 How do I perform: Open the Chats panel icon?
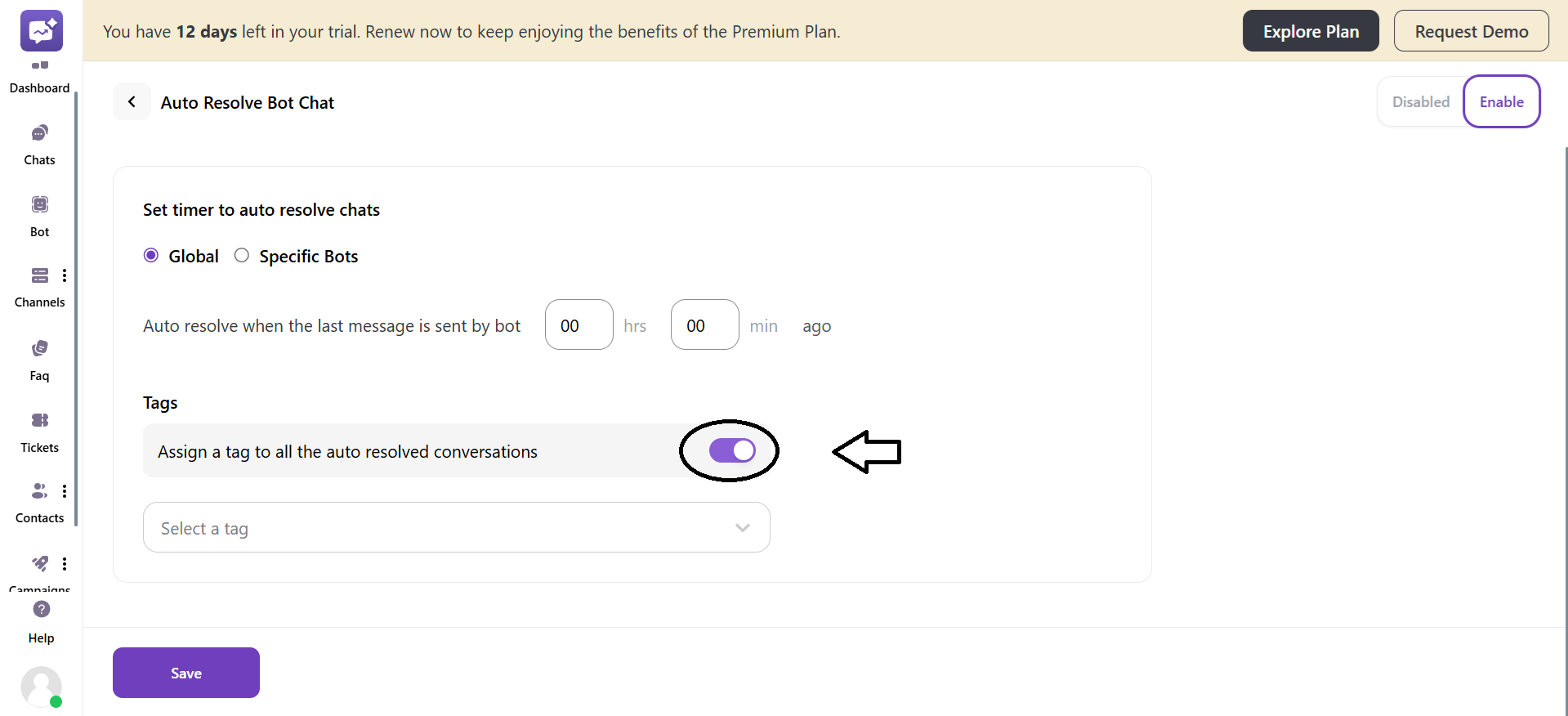click(x=38, y=133)
